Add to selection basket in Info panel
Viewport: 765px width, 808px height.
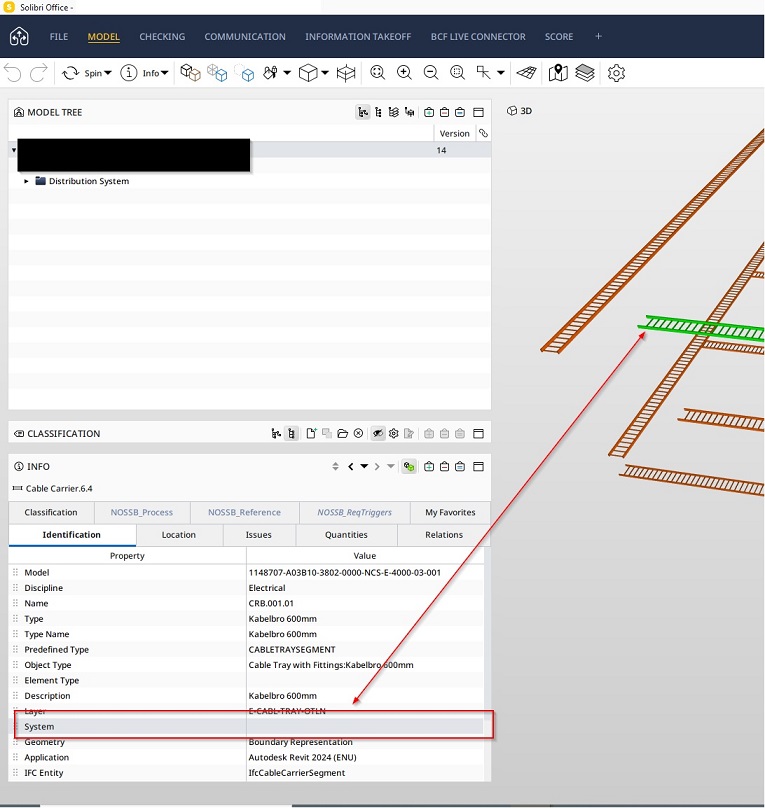click(x=429, y=467)
